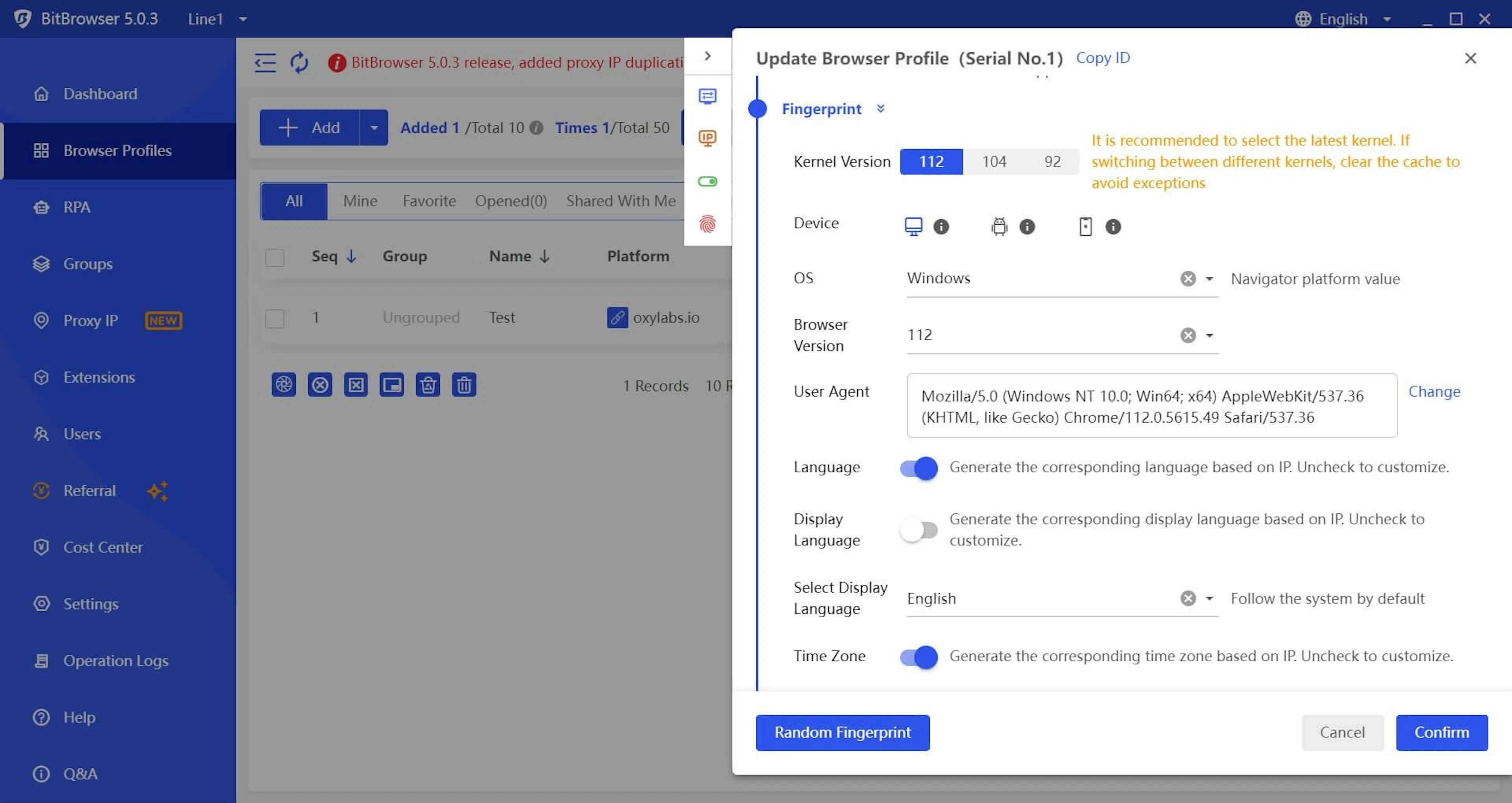The image size is (1512, 803).
Task: Open the OS dropdown showing Windows
Action: (1209, 279)
